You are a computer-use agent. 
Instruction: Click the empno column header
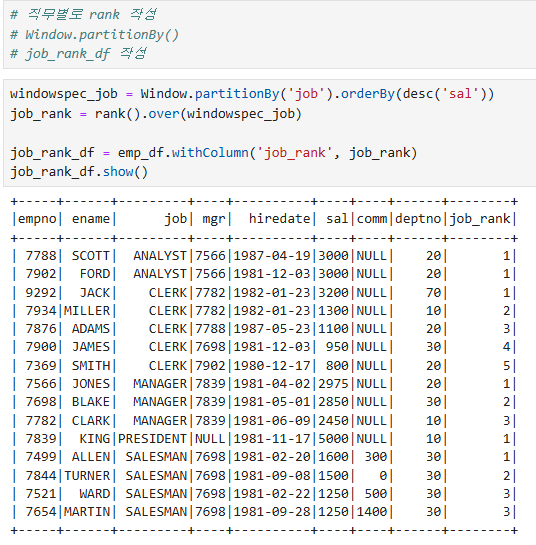tap(37, 219)
